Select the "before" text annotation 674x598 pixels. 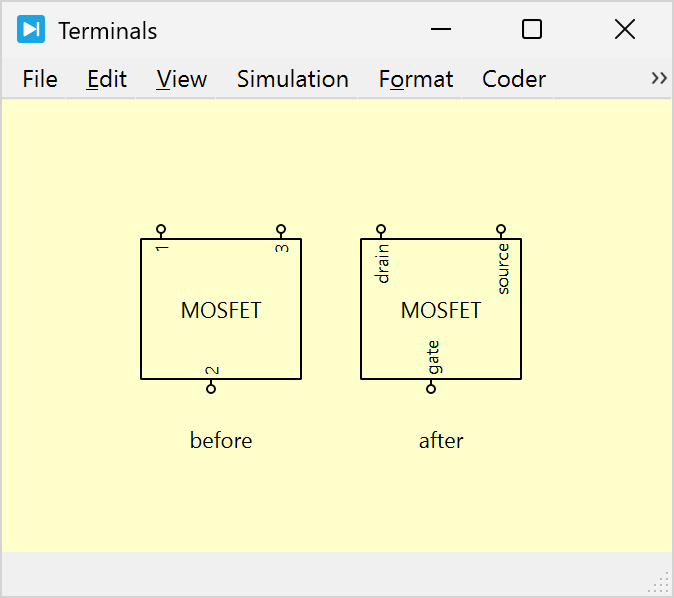221,440
